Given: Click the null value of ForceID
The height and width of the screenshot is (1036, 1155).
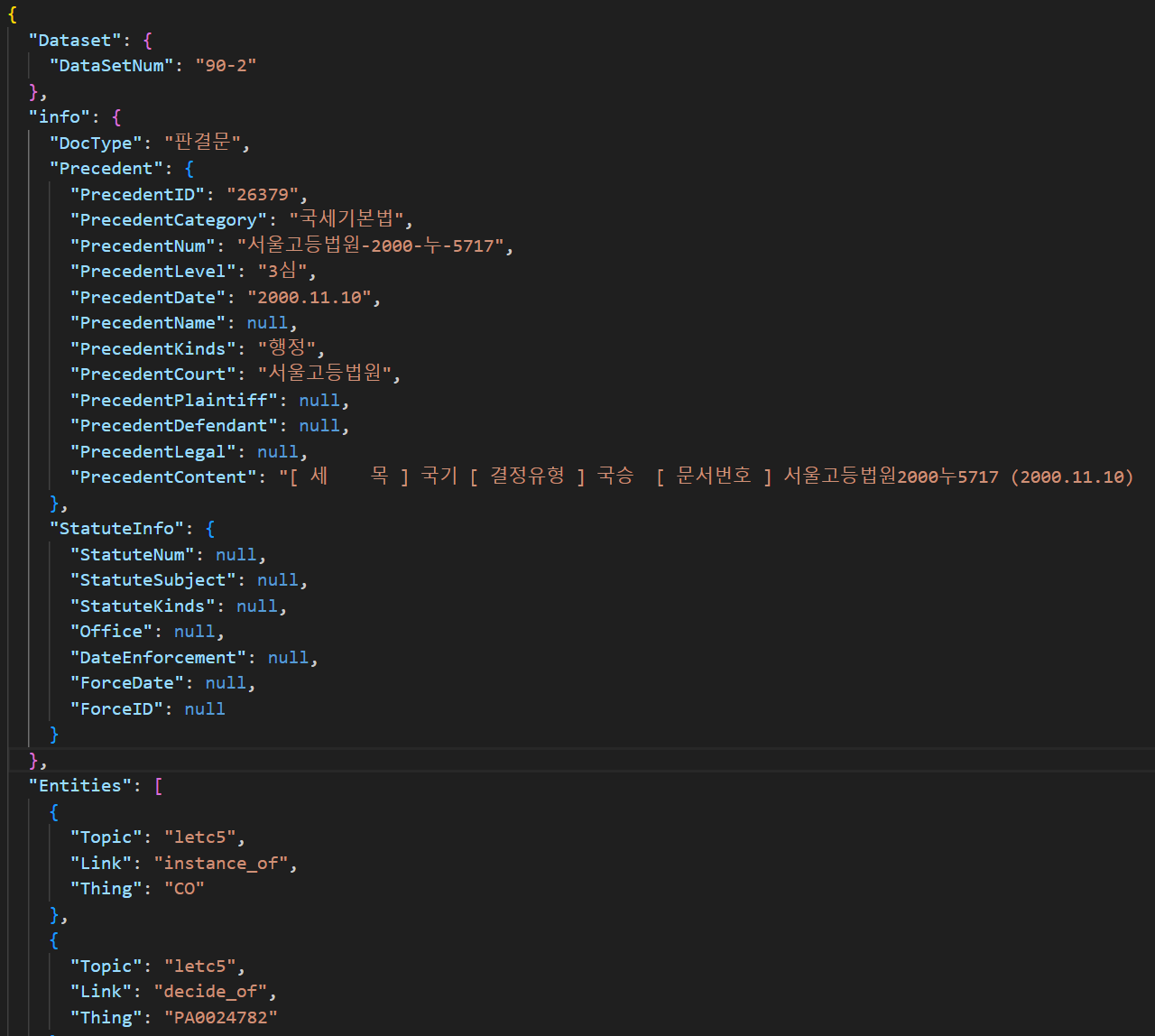Looking at the screenshot, I should click(x=205, y=709).
